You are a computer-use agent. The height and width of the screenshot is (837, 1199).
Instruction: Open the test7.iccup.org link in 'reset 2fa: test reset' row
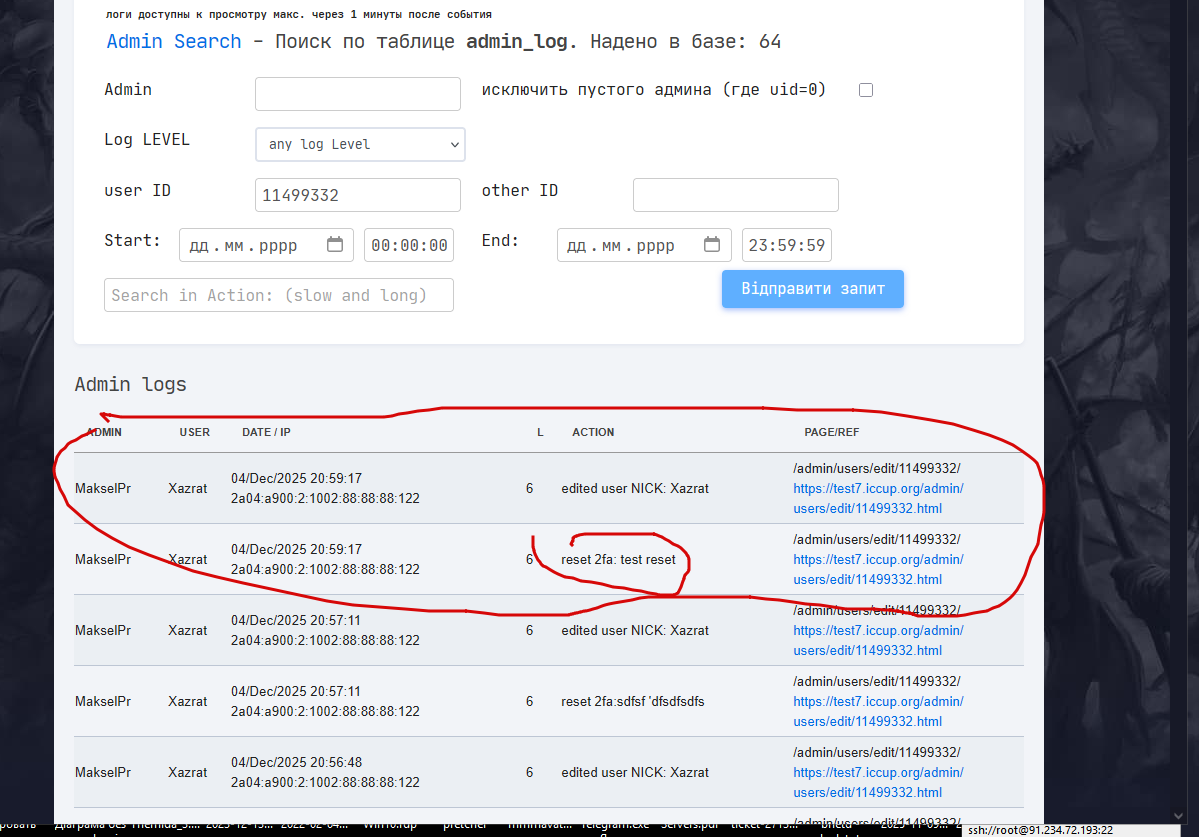878,569
